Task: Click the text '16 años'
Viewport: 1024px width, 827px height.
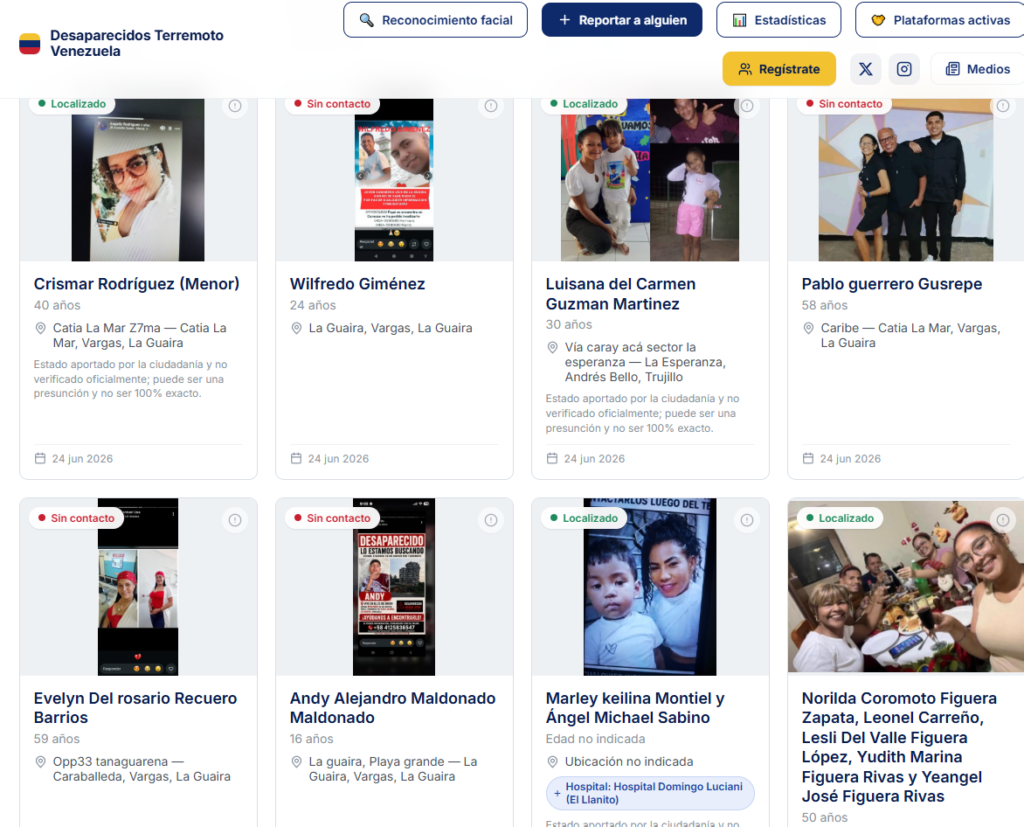Action: click(x=312, y=739)
